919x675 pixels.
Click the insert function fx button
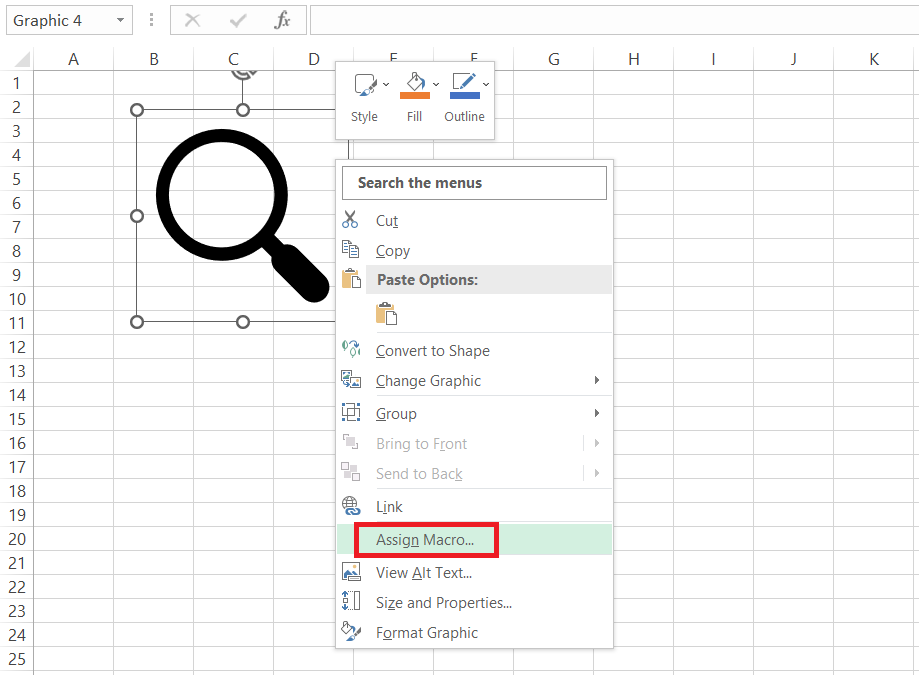tap(283, 20)
